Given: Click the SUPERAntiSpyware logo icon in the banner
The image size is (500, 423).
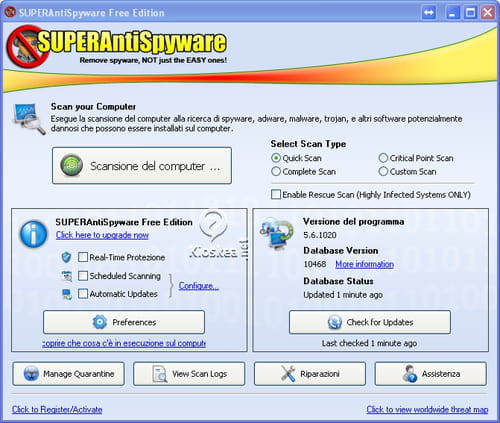Looking at the screenshot, I should pyautogui.click(x=28, y=46).
